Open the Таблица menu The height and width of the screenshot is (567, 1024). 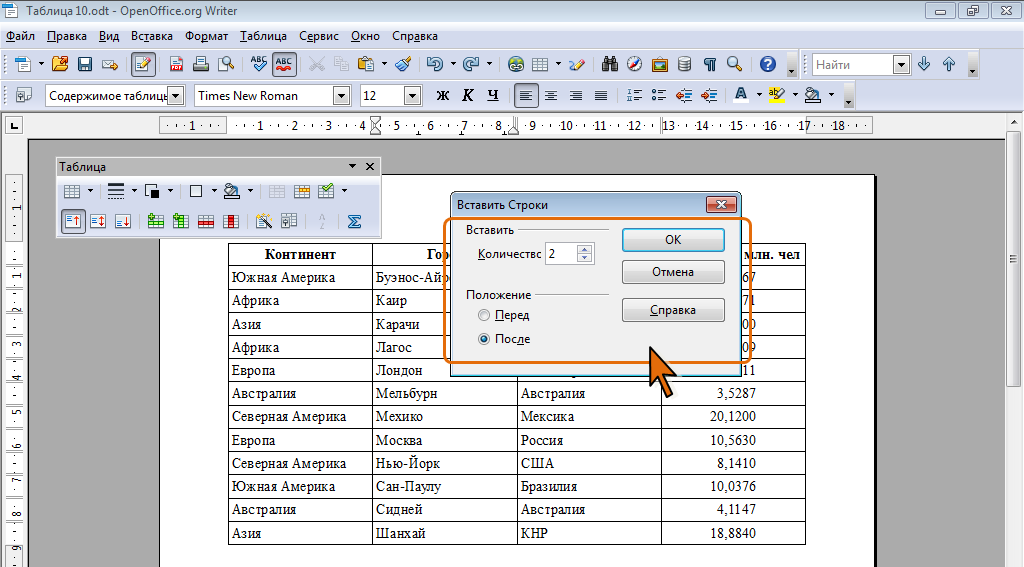click(x=263, y=36)
